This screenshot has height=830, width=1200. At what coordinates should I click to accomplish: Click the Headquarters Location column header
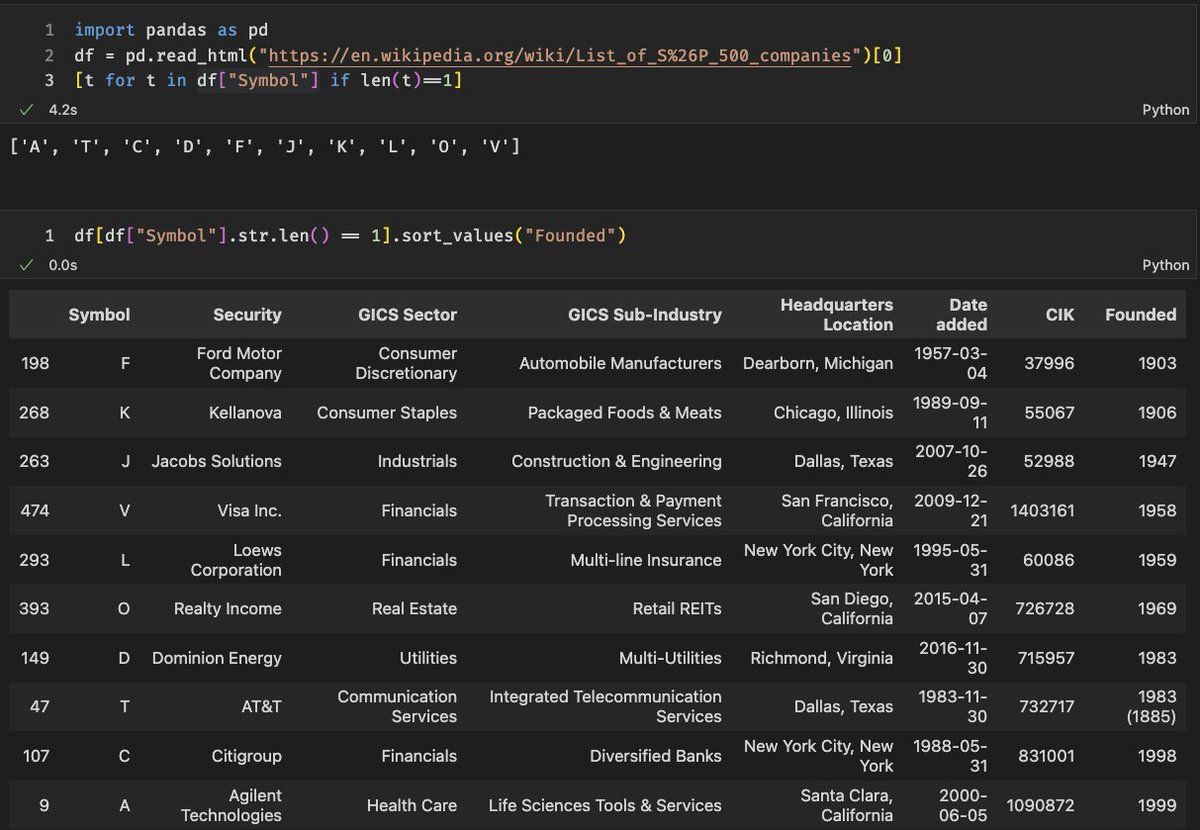837,314
